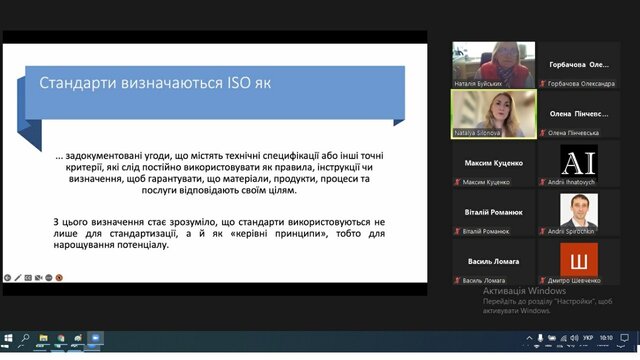This screenshot has width=640, height=360.
Task: Click muted mic icon beside Andrii Ihnatovych
Action: point(542,182)
